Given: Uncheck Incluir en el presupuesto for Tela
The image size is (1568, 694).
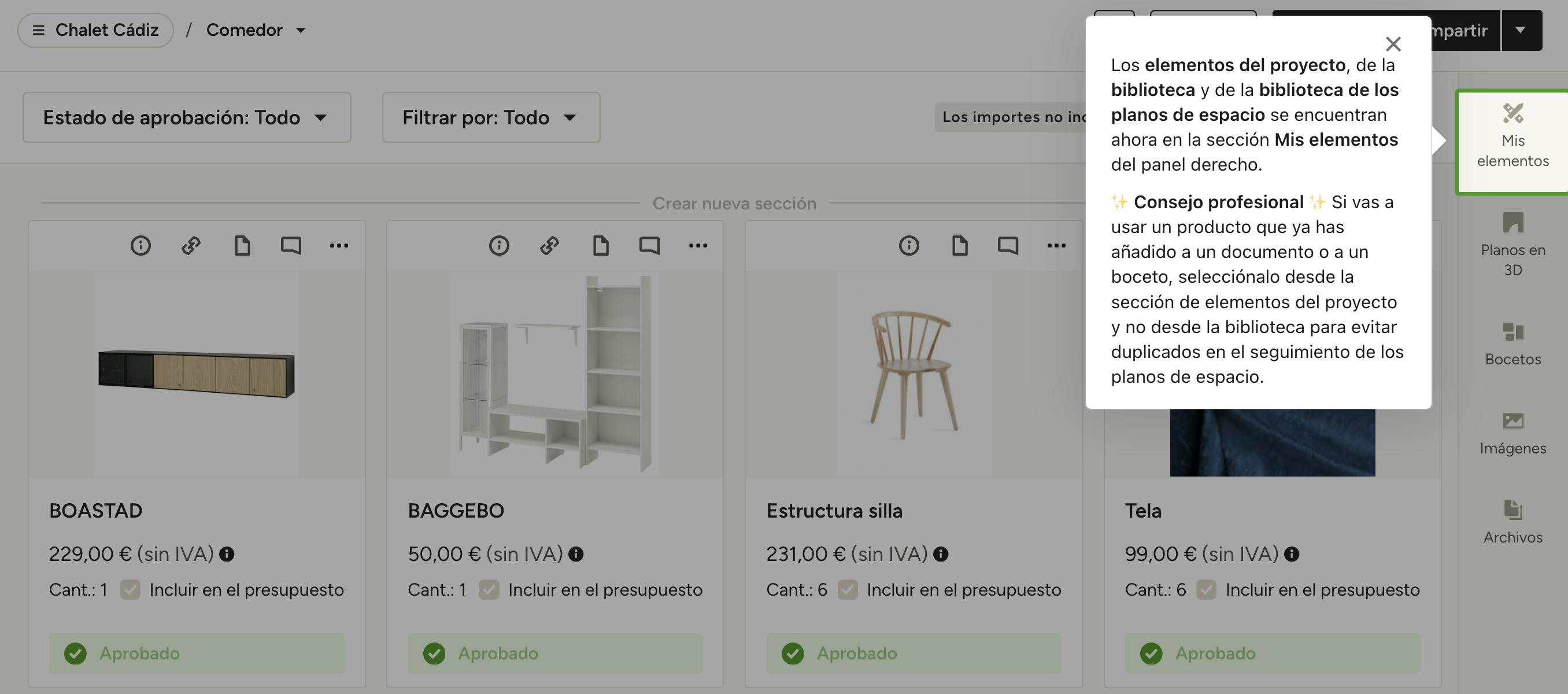Looking at the screenshot, I should pyautogui.click(x=1206, y=589).
